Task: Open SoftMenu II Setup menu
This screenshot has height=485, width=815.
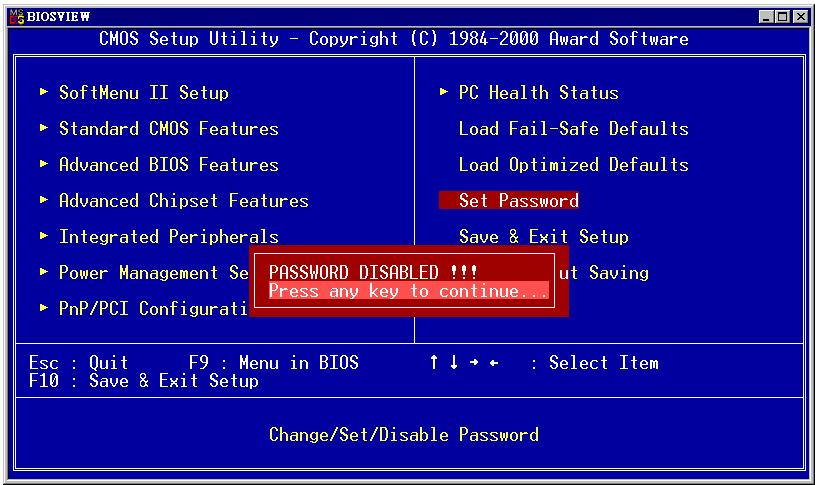Action: [x=144, y=93]
